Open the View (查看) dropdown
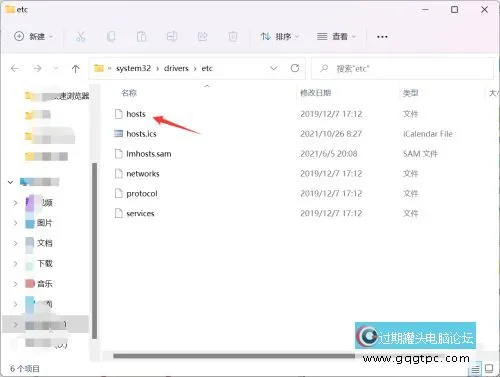This screenshot has height=377, width=500. 336,36
